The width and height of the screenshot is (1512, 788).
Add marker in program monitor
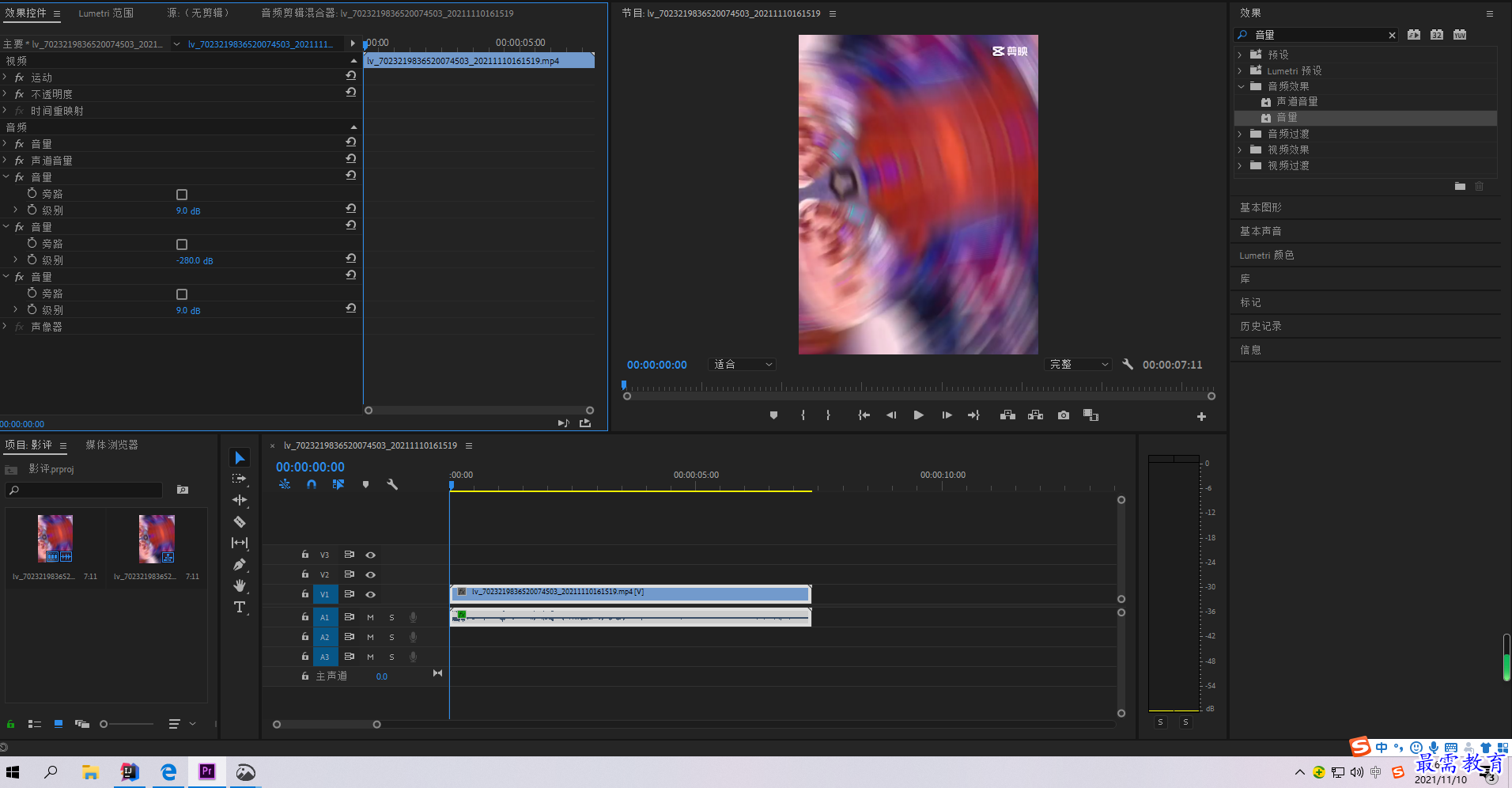click(x=773, y=415)
